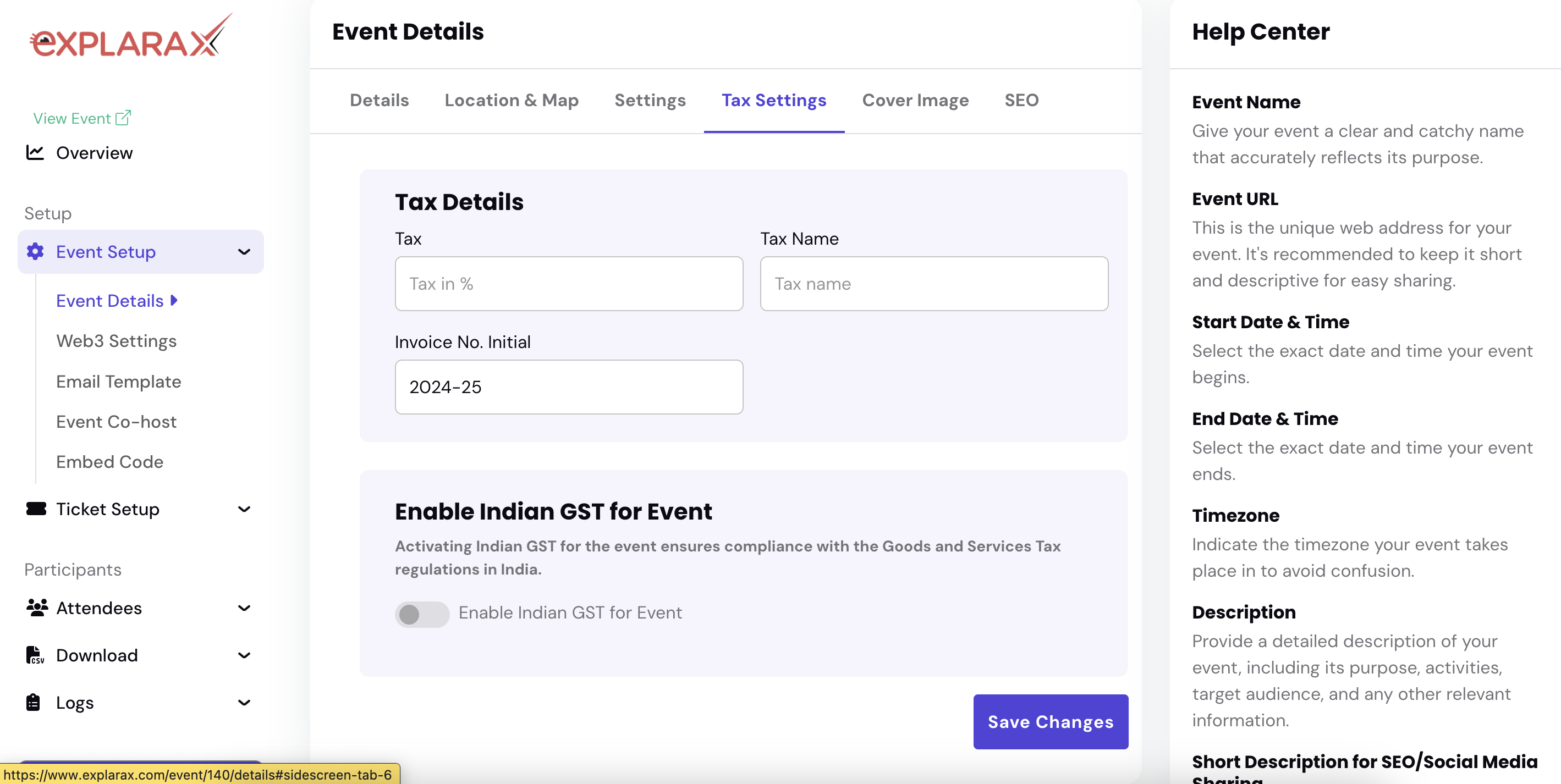Go to the Email Template page

(x=119, y=381)
